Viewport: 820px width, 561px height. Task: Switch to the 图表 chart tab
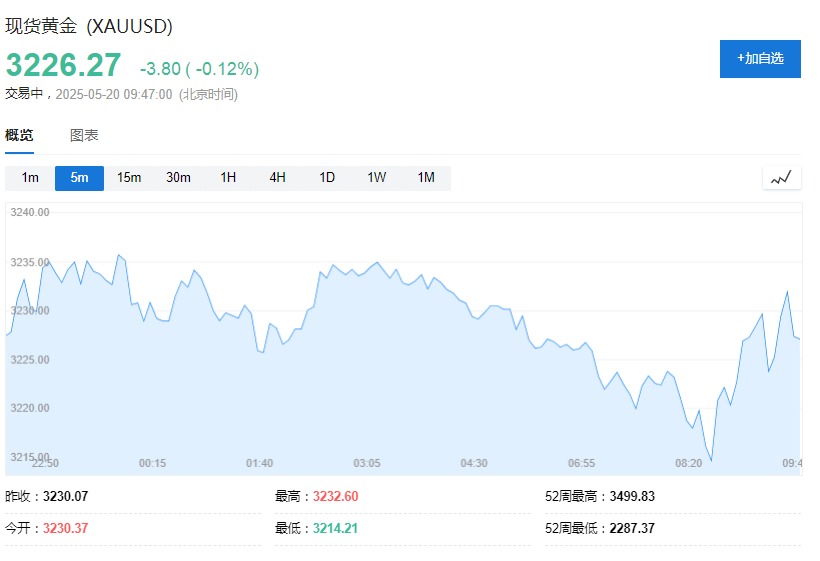[84, 136]
